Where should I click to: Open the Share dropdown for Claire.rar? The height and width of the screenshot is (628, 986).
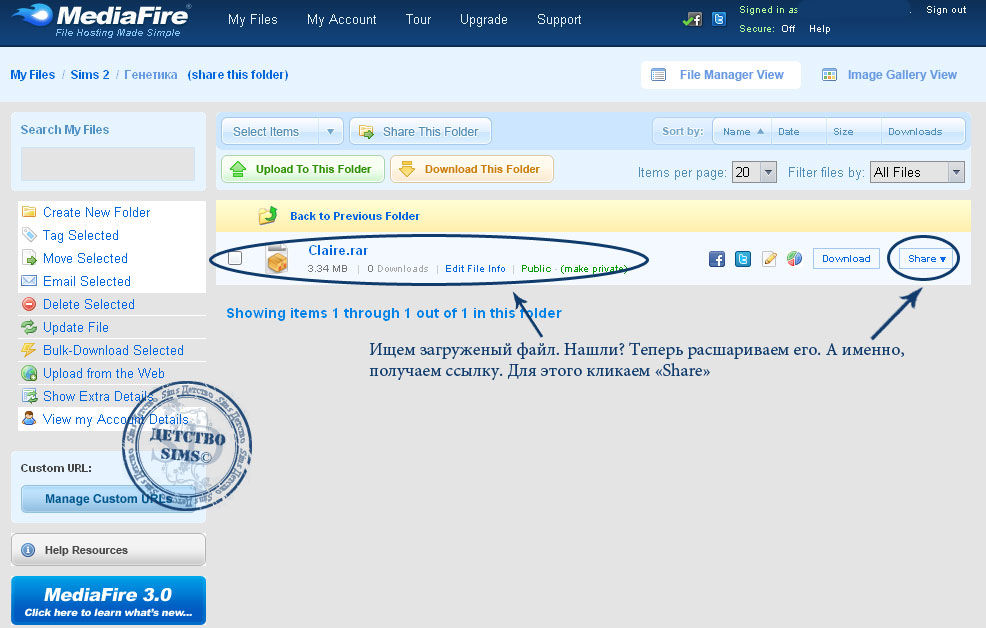click(x=926, y=258)
